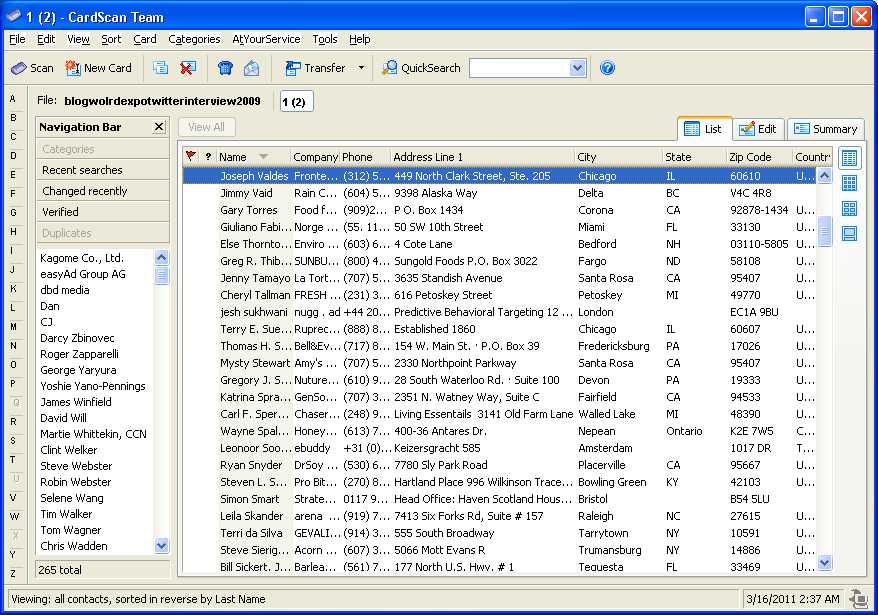Click the '1 (2)' file tab

(296, 102)
